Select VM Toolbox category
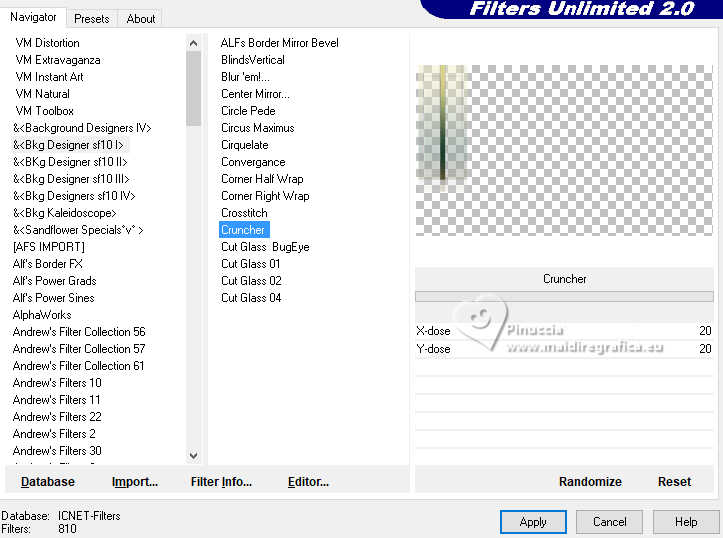Viewport: 723px width, 538px height. coord(44,111)
